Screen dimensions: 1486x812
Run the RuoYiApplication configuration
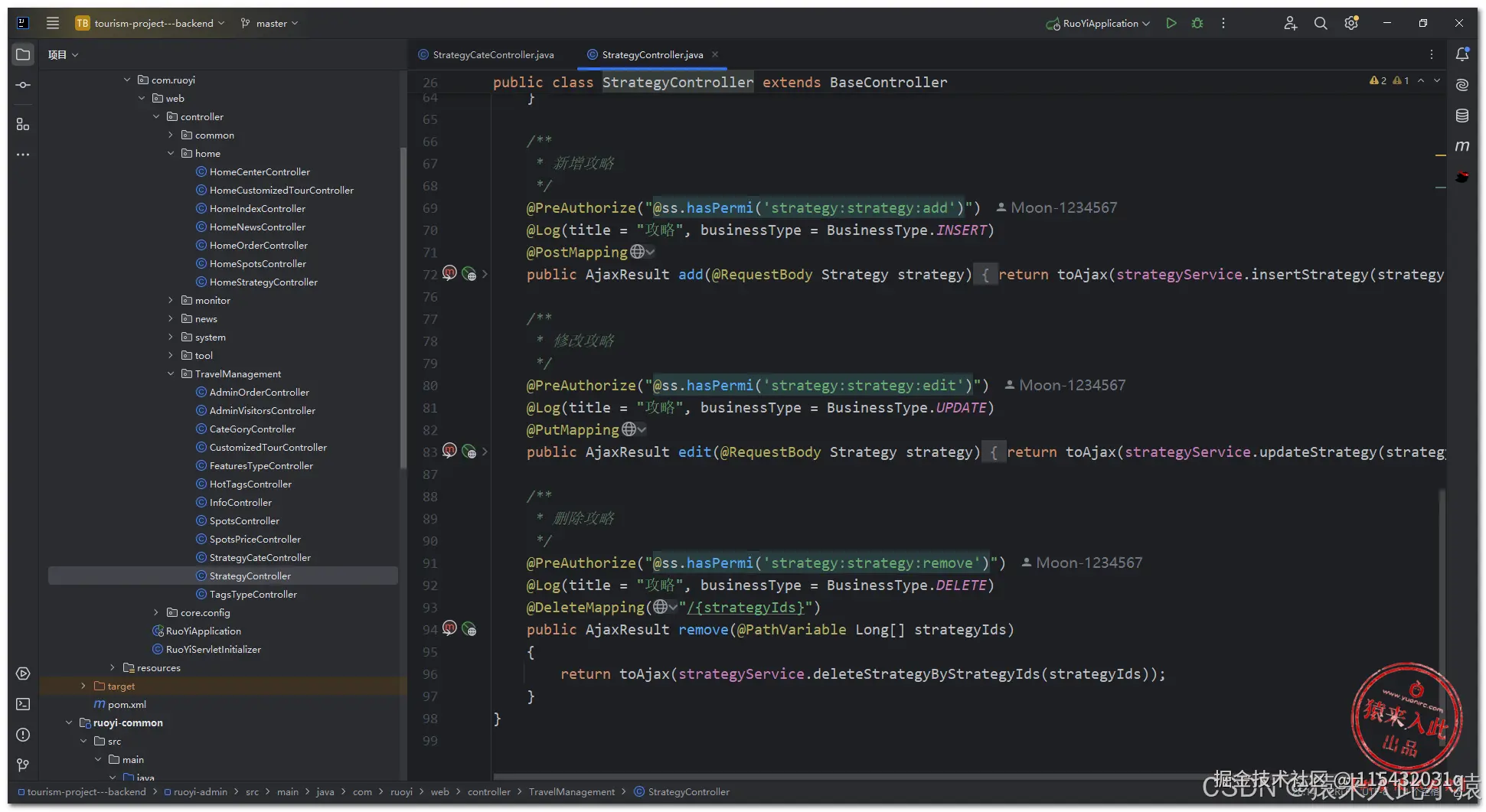[x=1171, y=23]
